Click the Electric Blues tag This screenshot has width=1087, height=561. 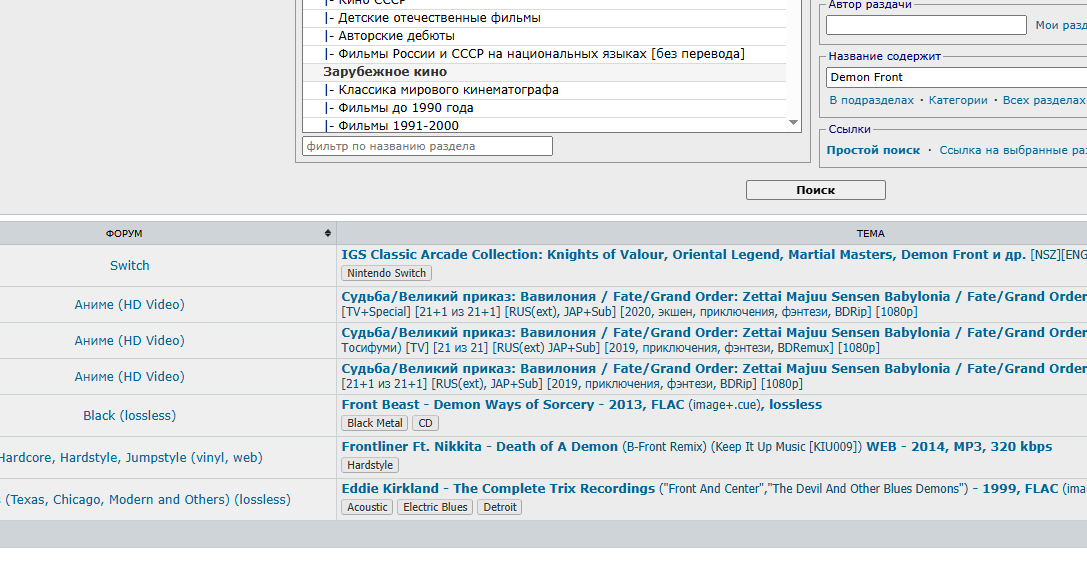coord(435,507)
